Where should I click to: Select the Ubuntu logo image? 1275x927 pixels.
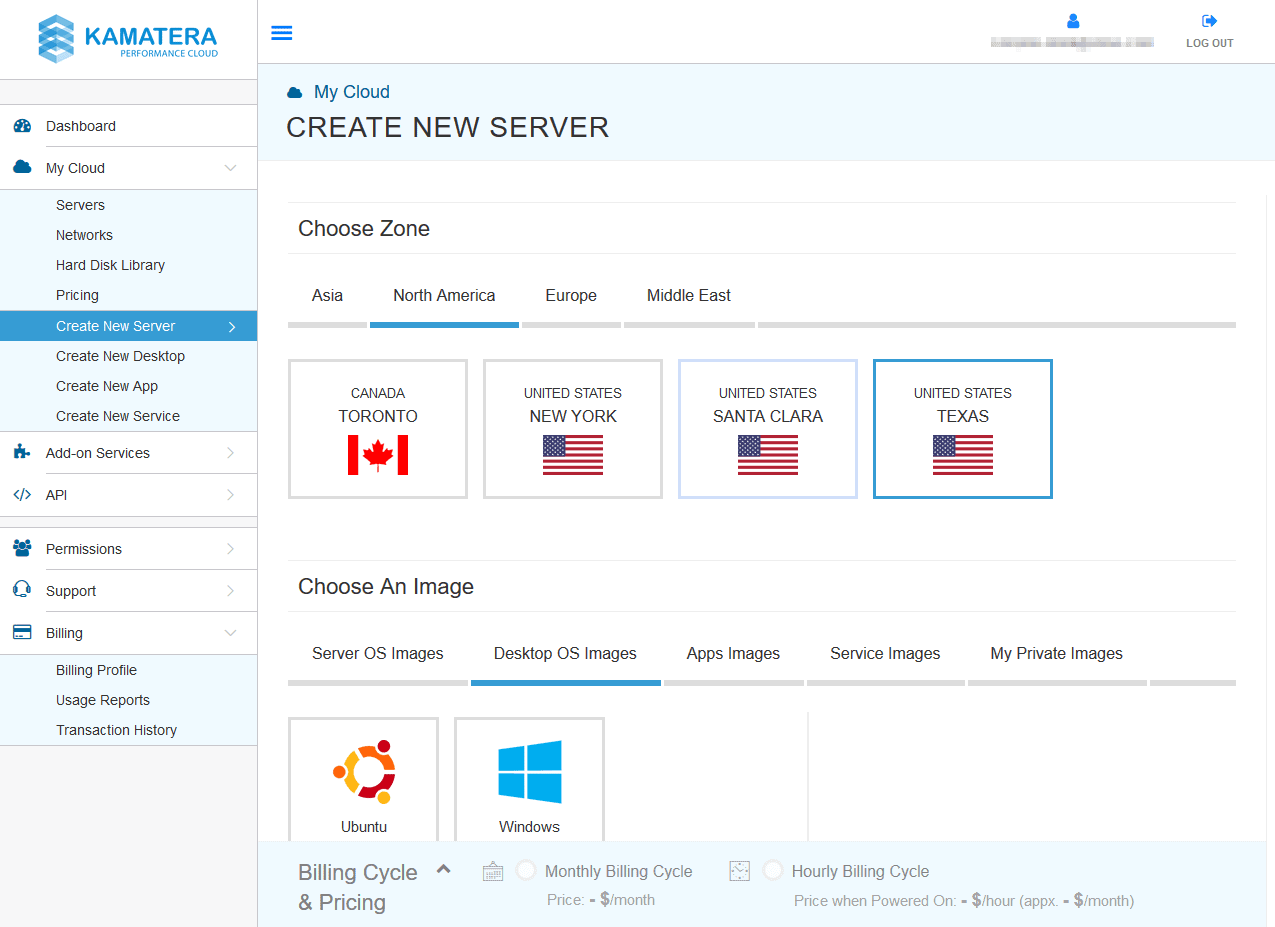[364, 772]
